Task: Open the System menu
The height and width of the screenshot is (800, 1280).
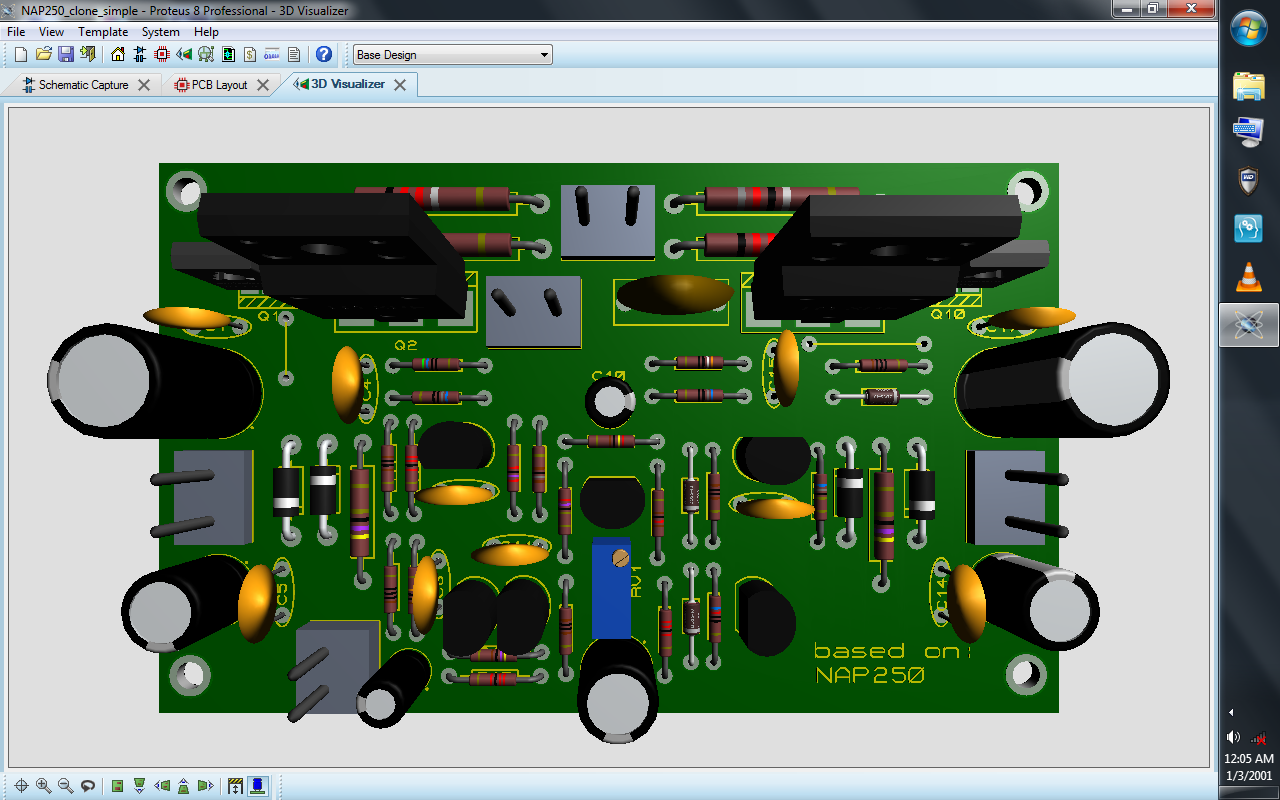Action: click(160, 32)
